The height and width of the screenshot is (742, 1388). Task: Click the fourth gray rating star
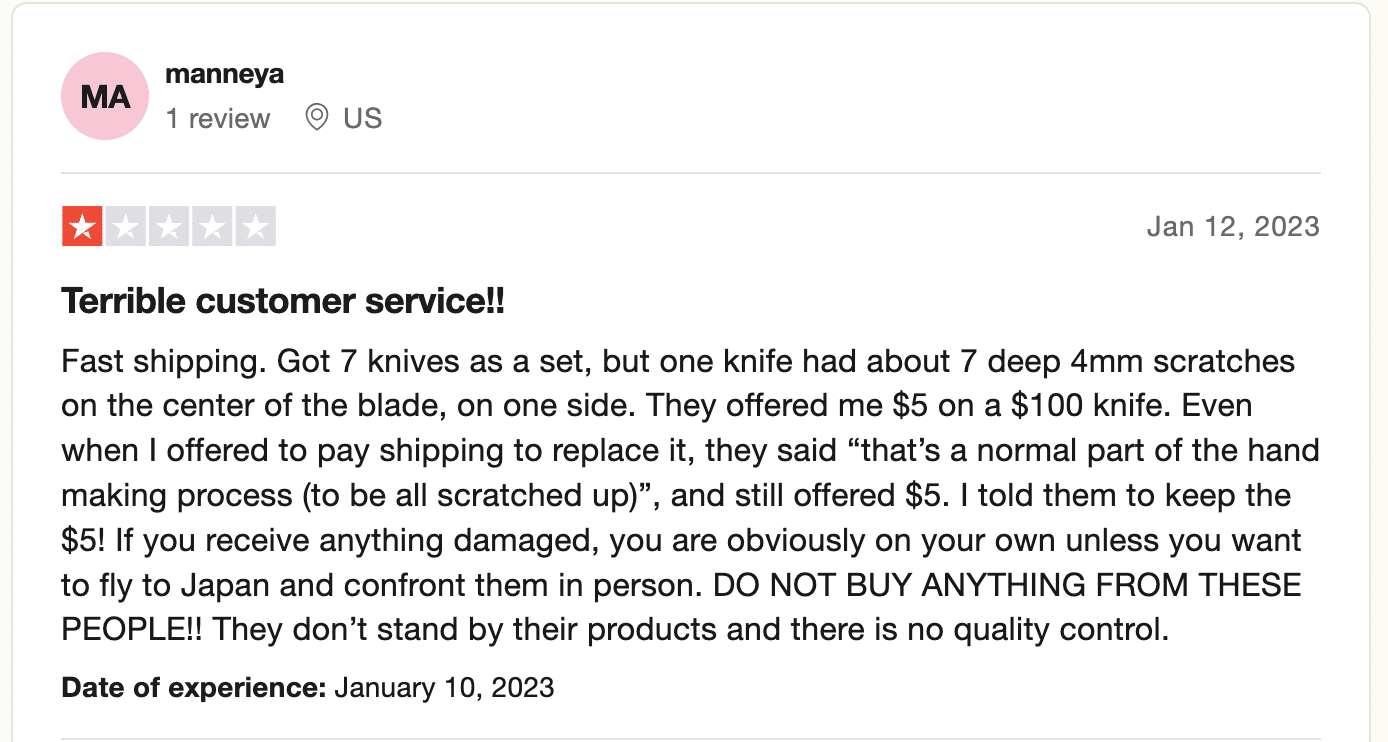pos(212,227)
